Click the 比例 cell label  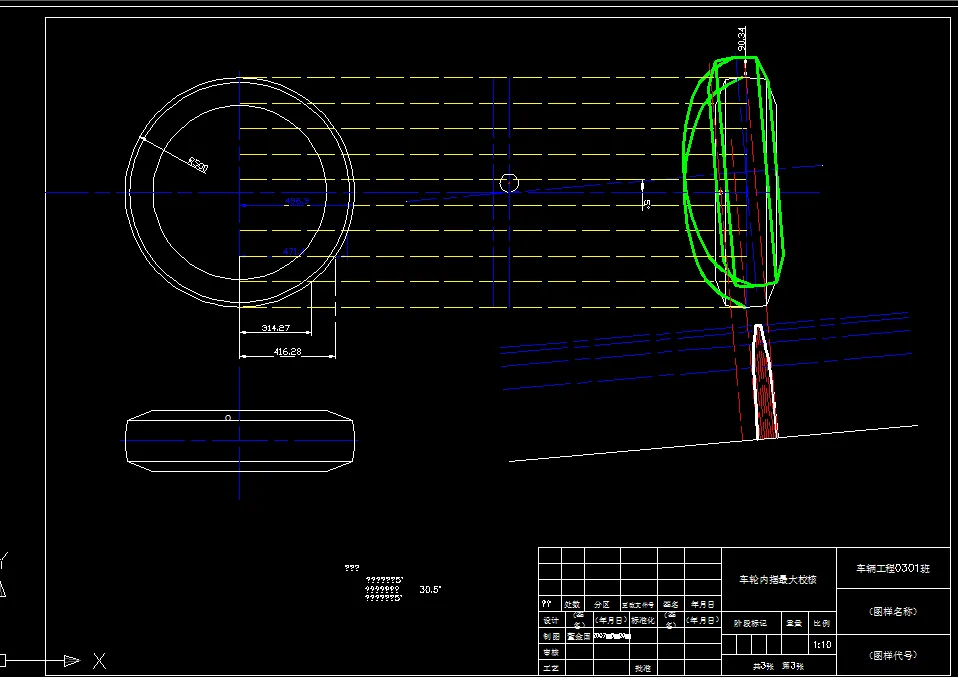pos(822,623)
